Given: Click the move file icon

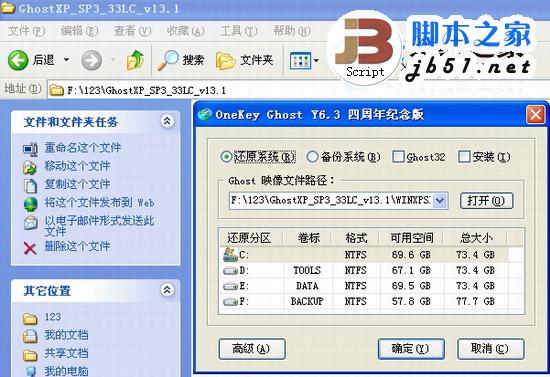Looking at the screenshot, I should click(x=31, y=167).
